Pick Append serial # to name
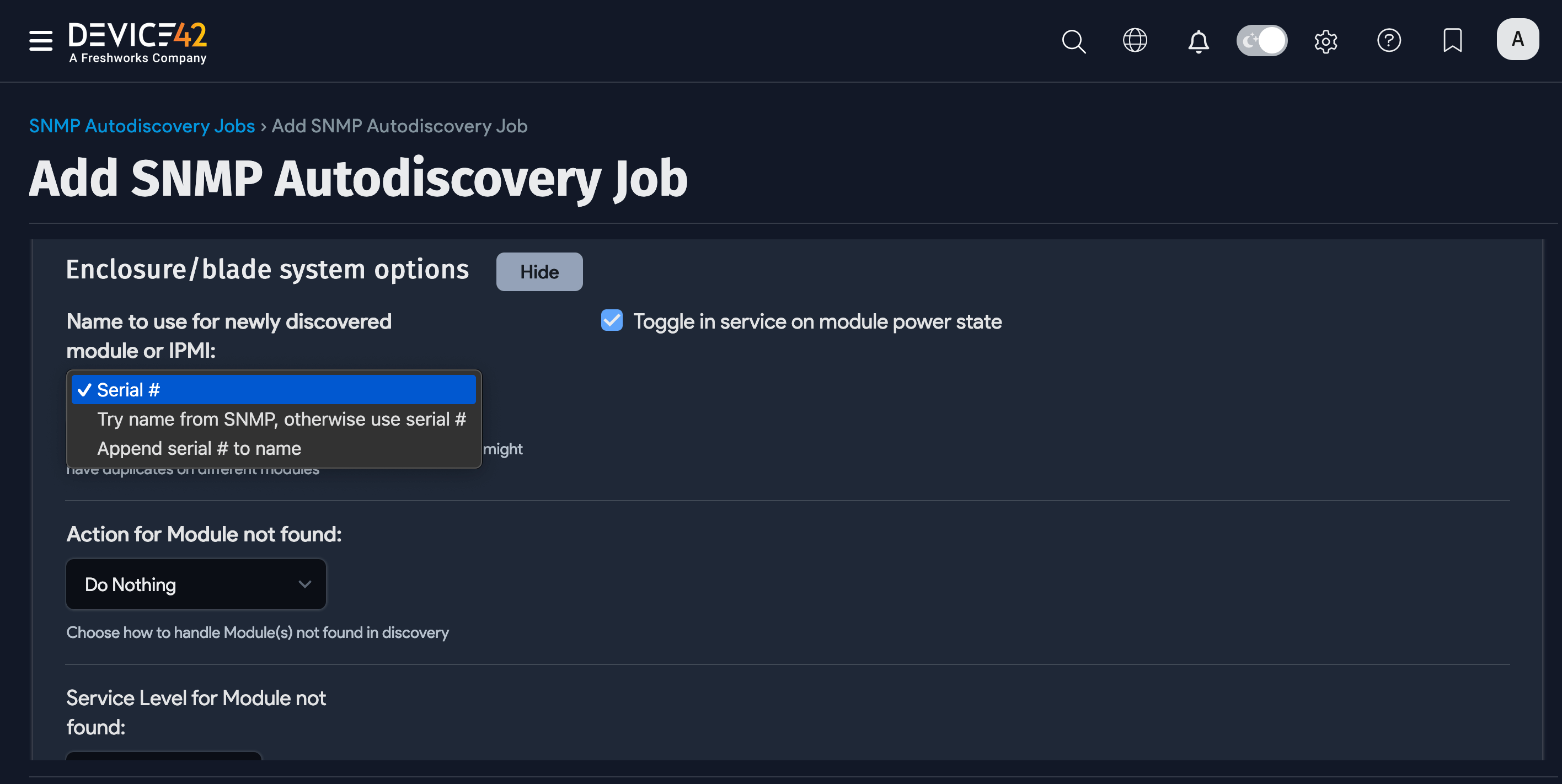This screenshot has width=1562, height=784. click(x=199, y=448)
